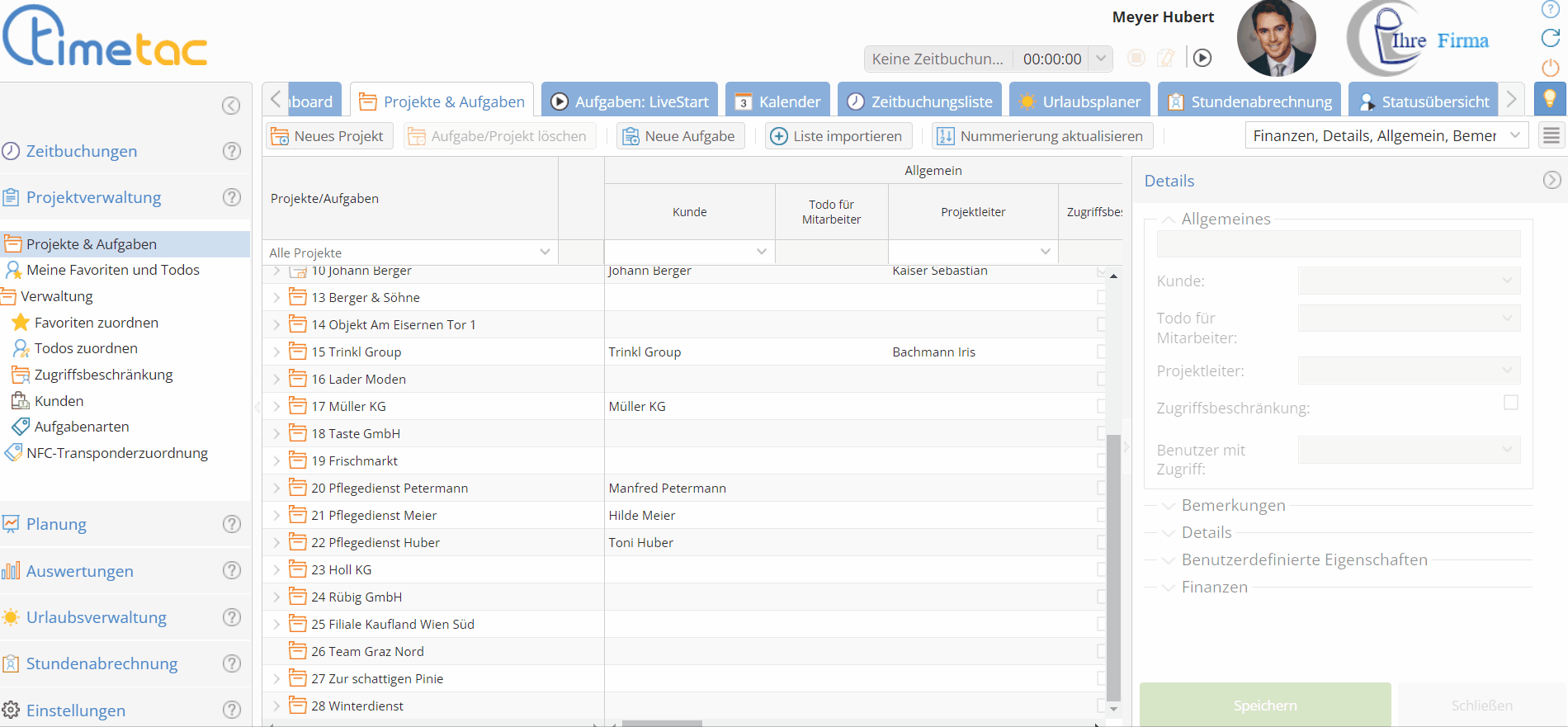This screenshot has width=1568, height=727.
Task: Click the Neues Projekt button
Action: (328, 136)
